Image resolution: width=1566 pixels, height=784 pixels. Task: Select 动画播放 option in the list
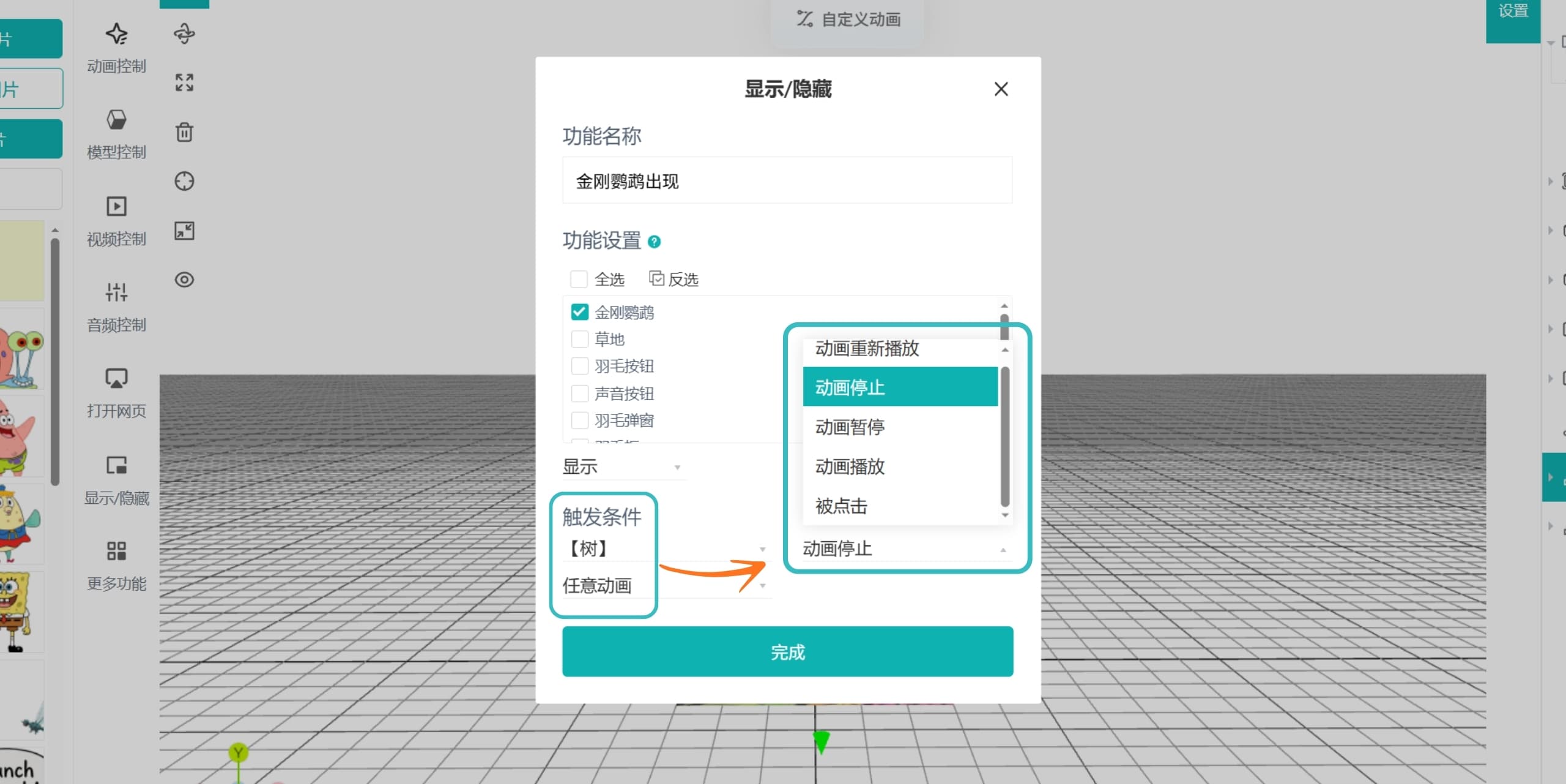coord(900,467)
